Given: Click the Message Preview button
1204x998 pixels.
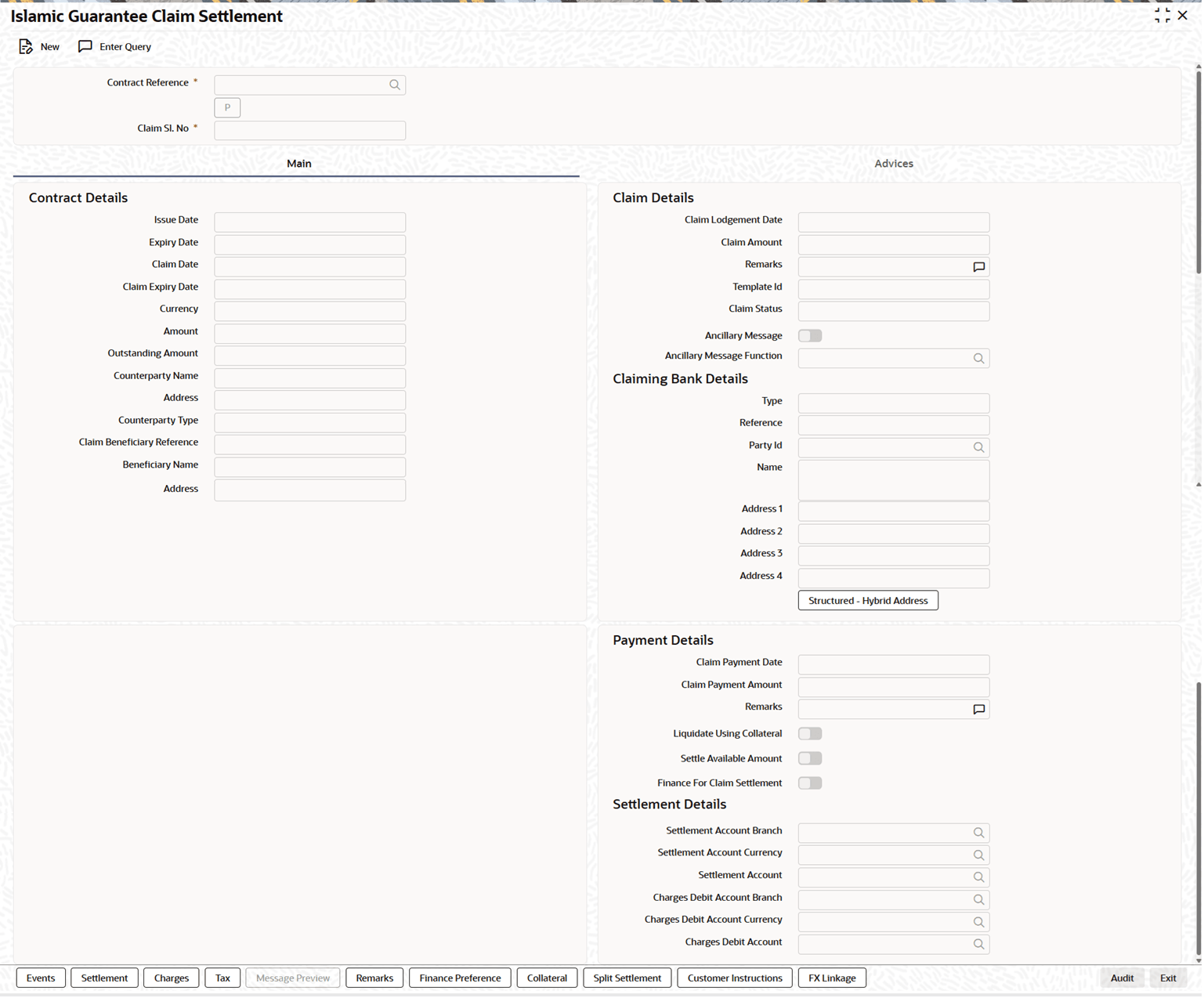Looking at the screenshot, I should 293,978.
